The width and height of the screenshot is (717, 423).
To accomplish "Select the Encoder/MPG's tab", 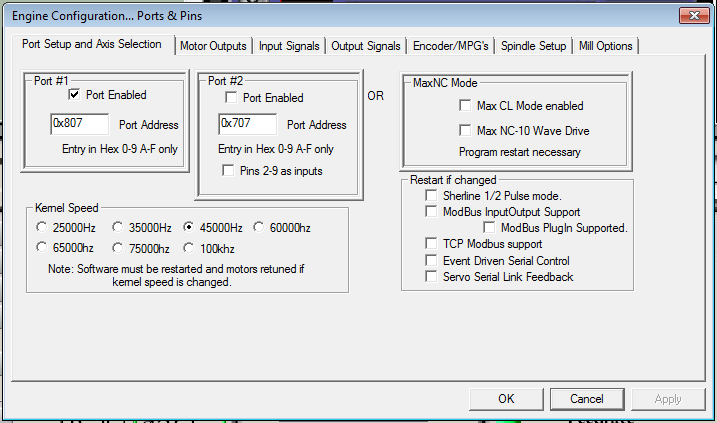I will [x=450, y=46].
